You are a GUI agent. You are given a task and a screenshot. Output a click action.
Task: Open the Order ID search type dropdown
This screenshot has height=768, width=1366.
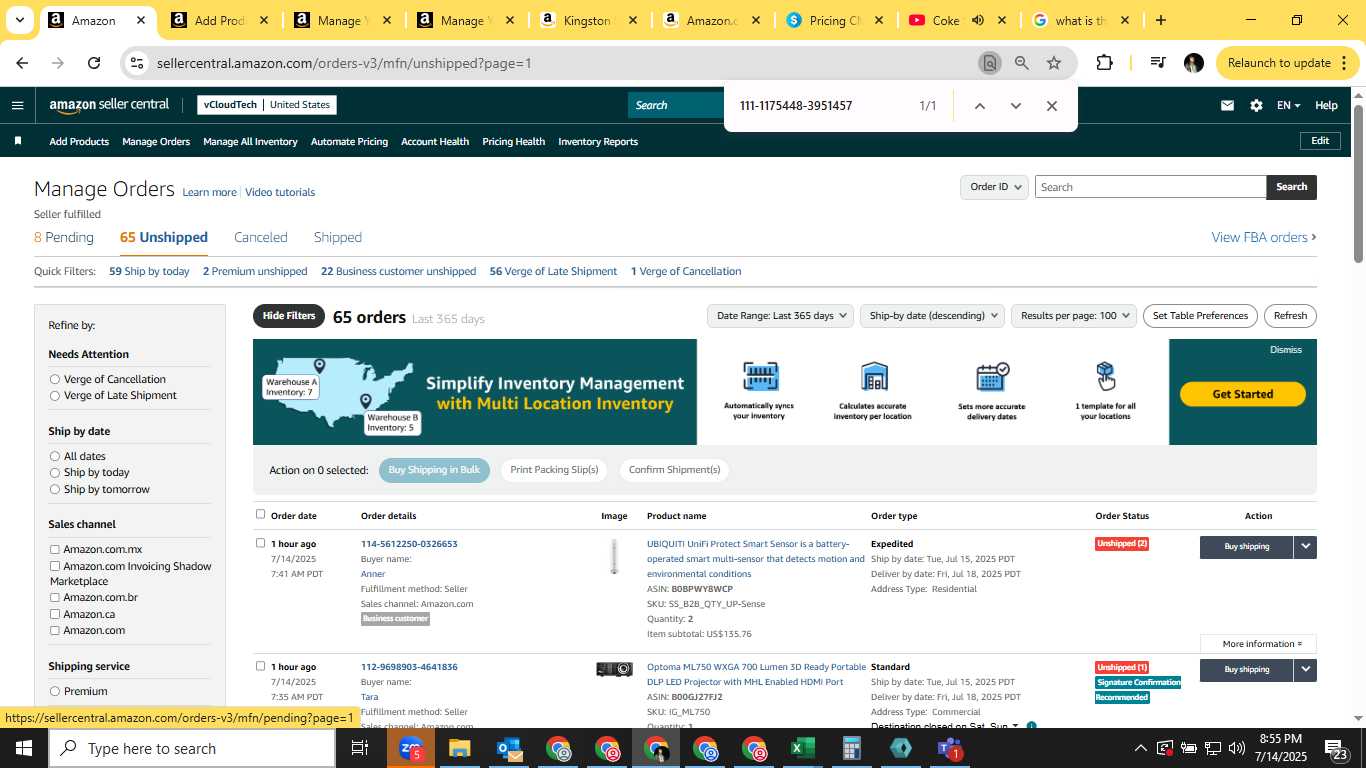pyautogui.click(x=995, y=187)
